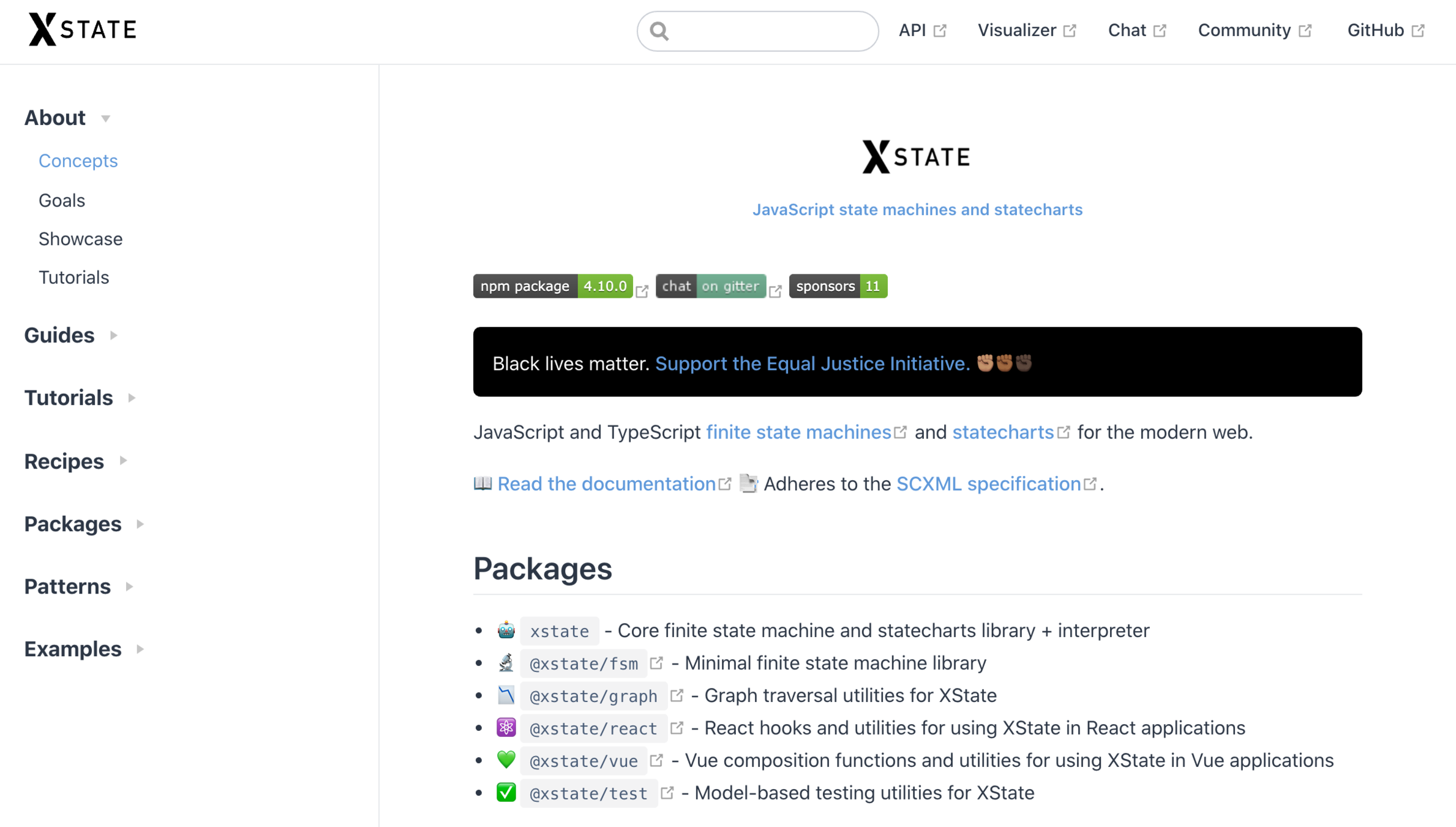Click the XState logo in the navbar
The width and height of the screenshot is (1456, 827).
pyautogui.click(x=82, y=29)
